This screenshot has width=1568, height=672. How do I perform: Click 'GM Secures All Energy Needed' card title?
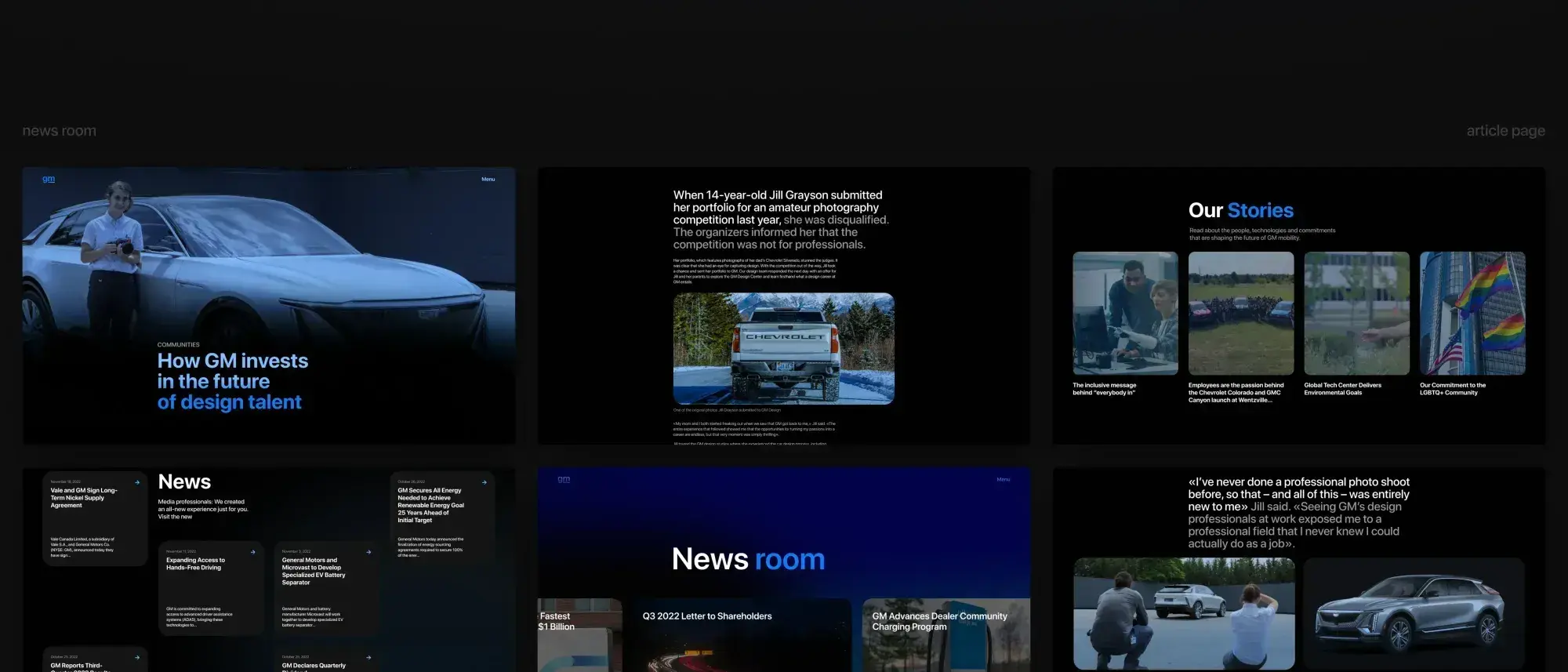click(430, 505)
